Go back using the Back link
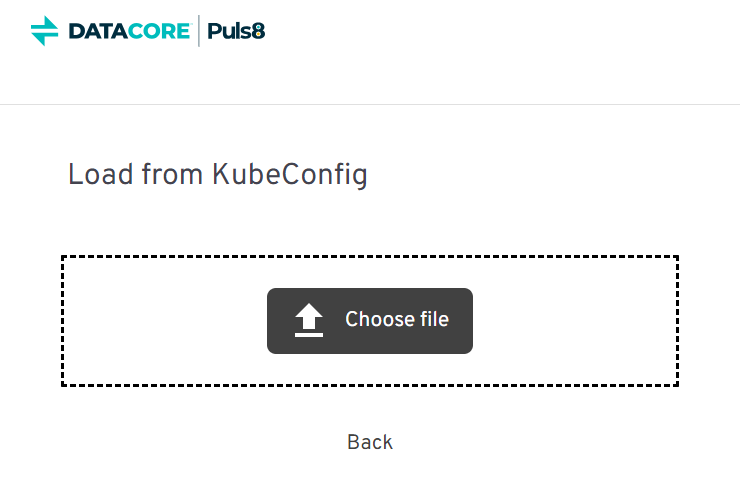740x486 pixels. coord(370,442)
